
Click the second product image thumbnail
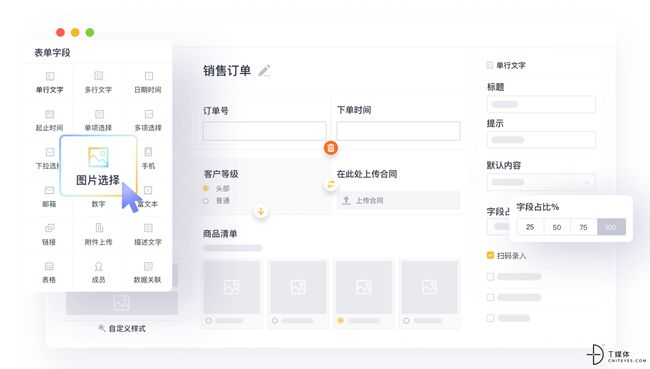pyautogui.click(x=298, y=287)
